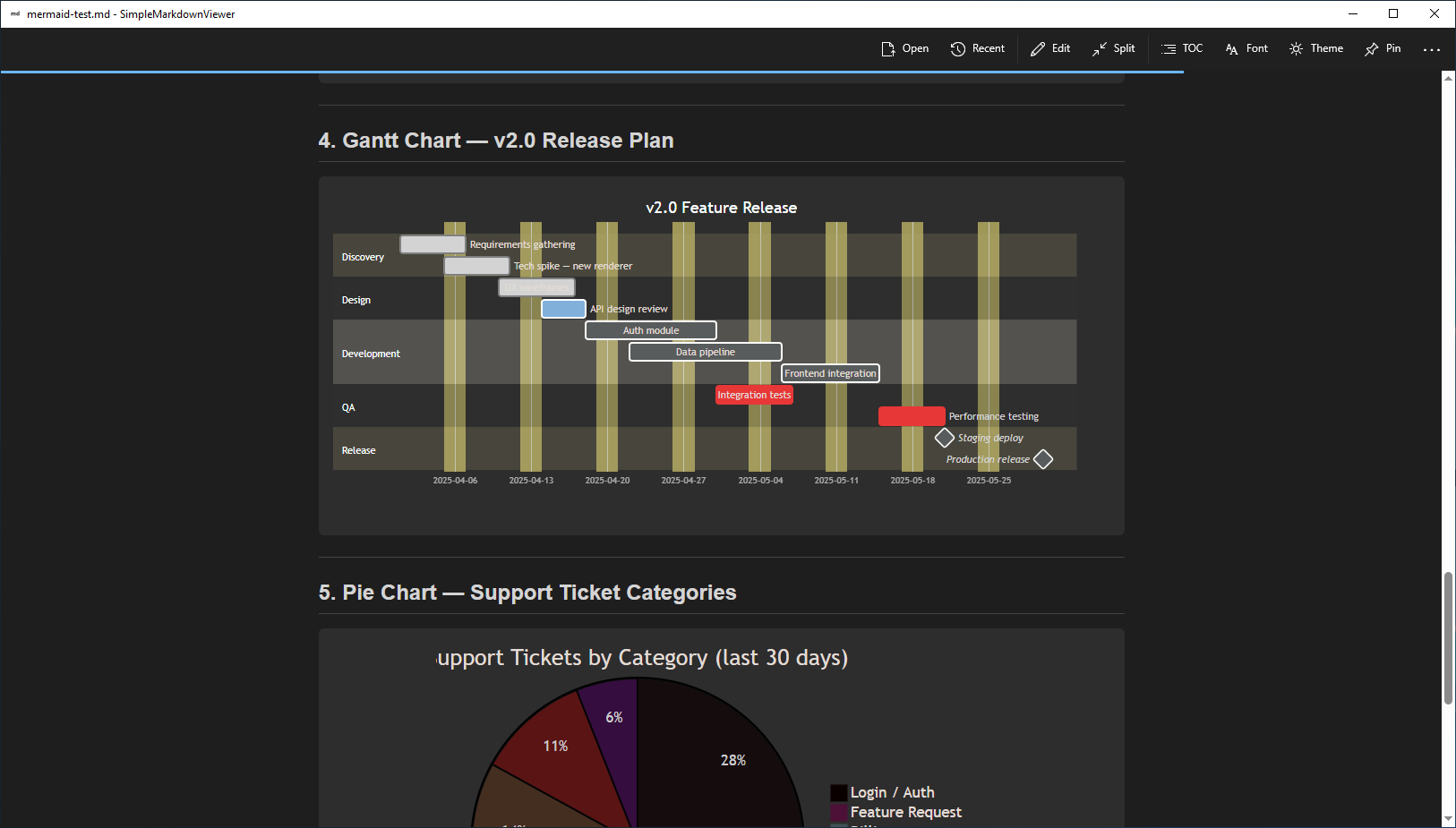
Task: Click the Pie Chart section heading
Action: coord(527,593)
